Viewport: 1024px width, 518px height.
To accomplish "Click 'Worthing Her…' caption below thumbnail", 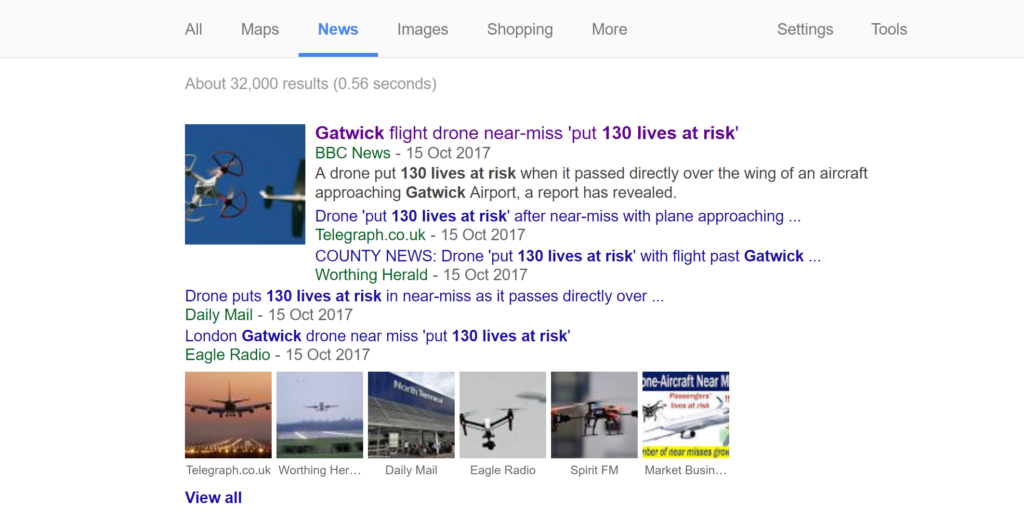I will 319,470.
